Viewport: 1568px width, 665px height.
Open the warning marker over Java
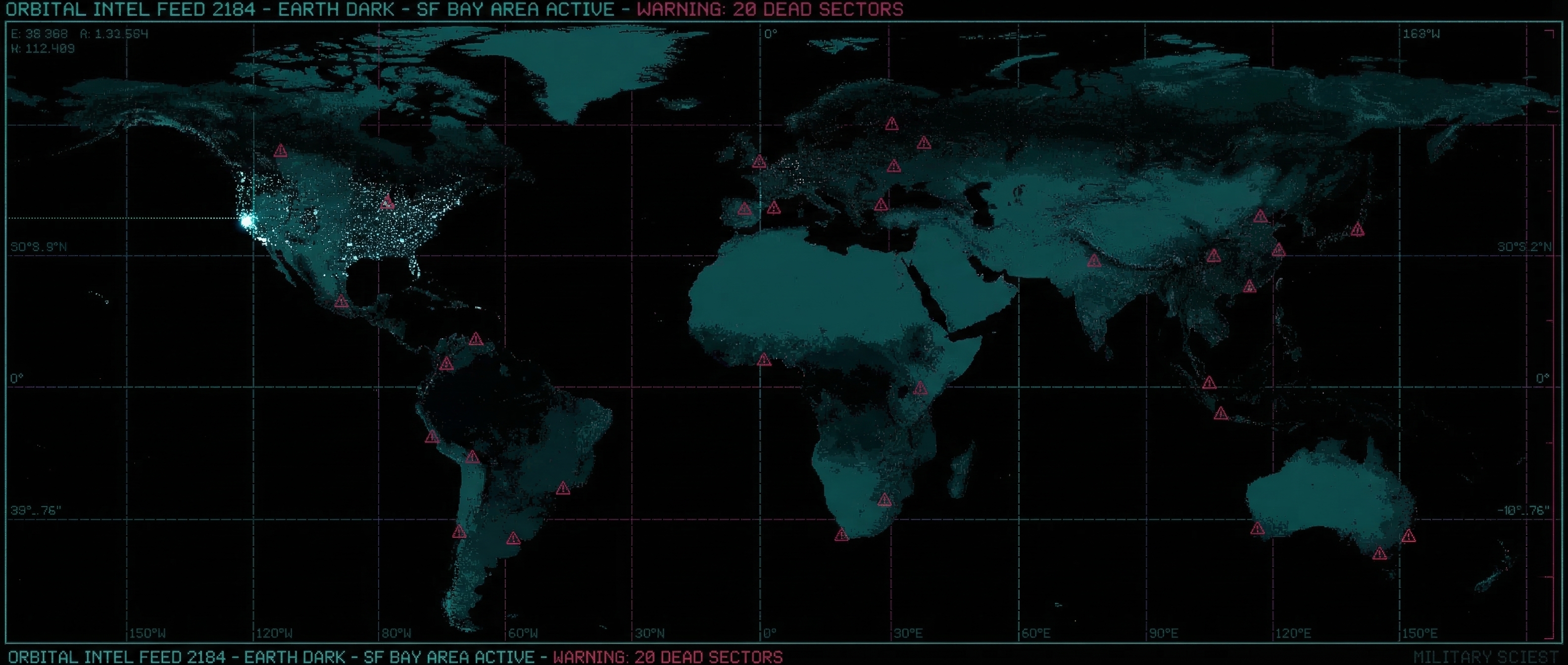click(x=1221, y=414)
